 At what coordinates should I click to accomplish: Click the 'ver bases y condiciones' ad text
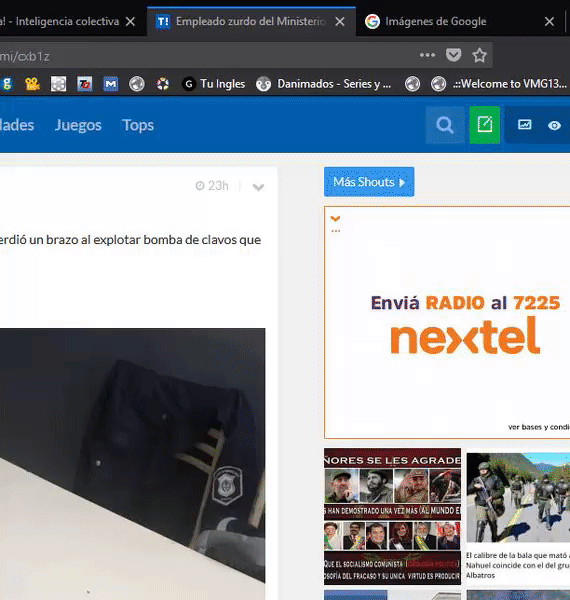pos(539,427)
